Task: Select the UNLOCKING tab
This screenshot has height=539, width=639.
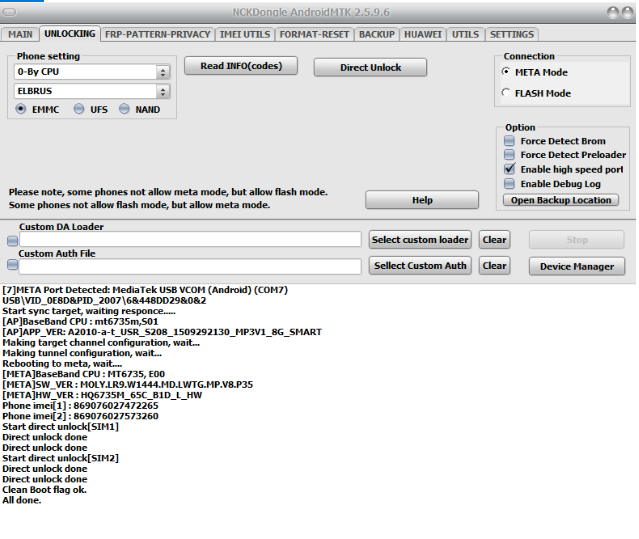Action: click(x=70, y=34)
